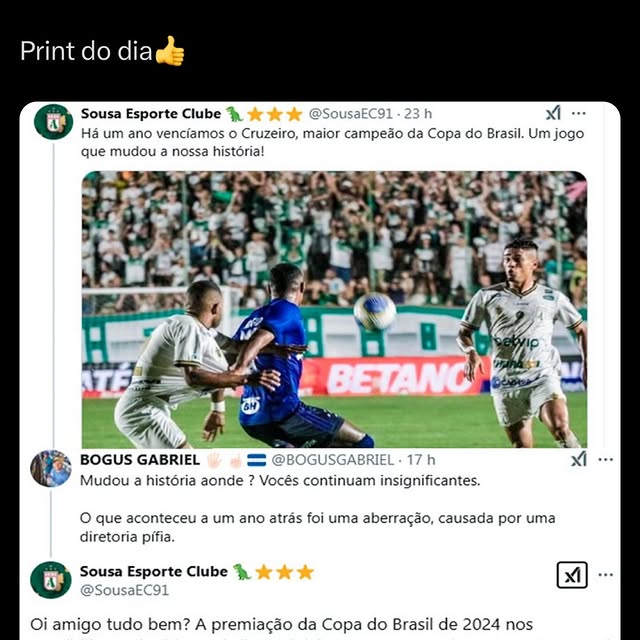Image resolution: width=640 pixels, height=640 pixels.
Task: Click the @SousaEC91 handle beside the 23 h timestamp
Action: 351,114
